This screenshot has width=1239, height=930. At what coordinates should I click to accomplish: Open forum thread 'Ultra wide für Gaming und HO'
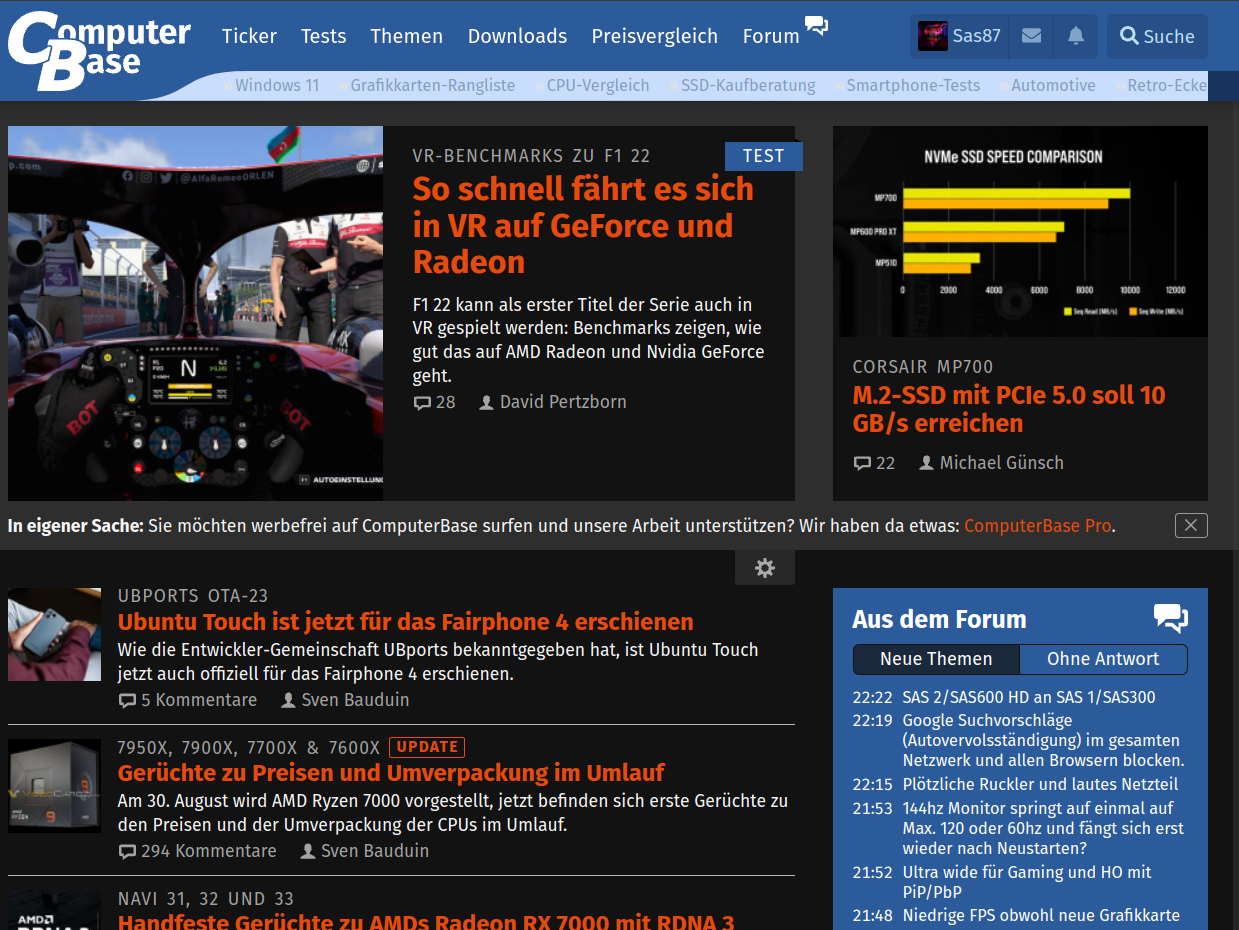(1027, 882)
